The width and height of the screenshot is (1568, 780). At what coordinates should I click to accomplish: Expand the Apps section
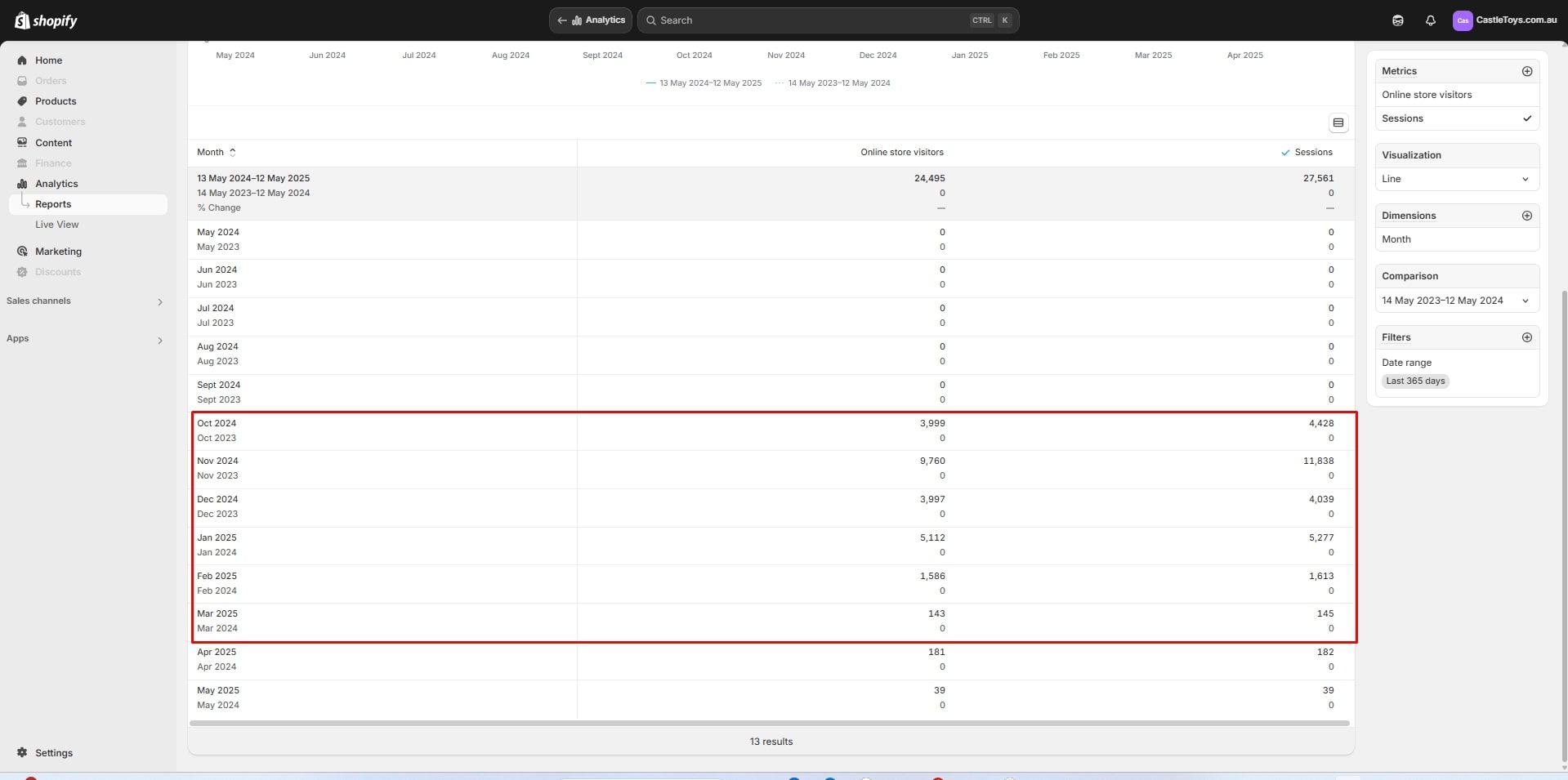click(159, 340)
